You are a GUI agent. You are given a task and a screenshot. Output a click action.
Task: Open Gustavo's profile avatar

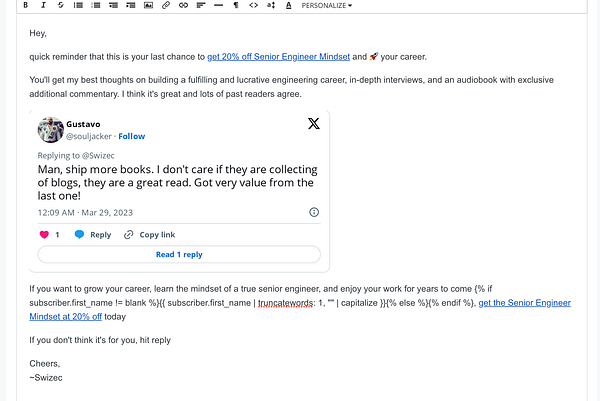coord(51,130)
